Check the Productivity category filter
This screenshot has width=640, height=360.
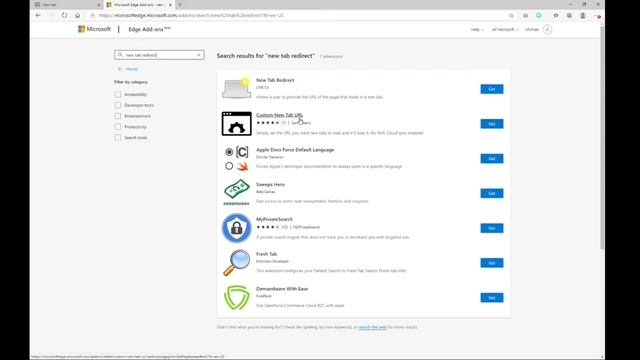click(118, 127)
